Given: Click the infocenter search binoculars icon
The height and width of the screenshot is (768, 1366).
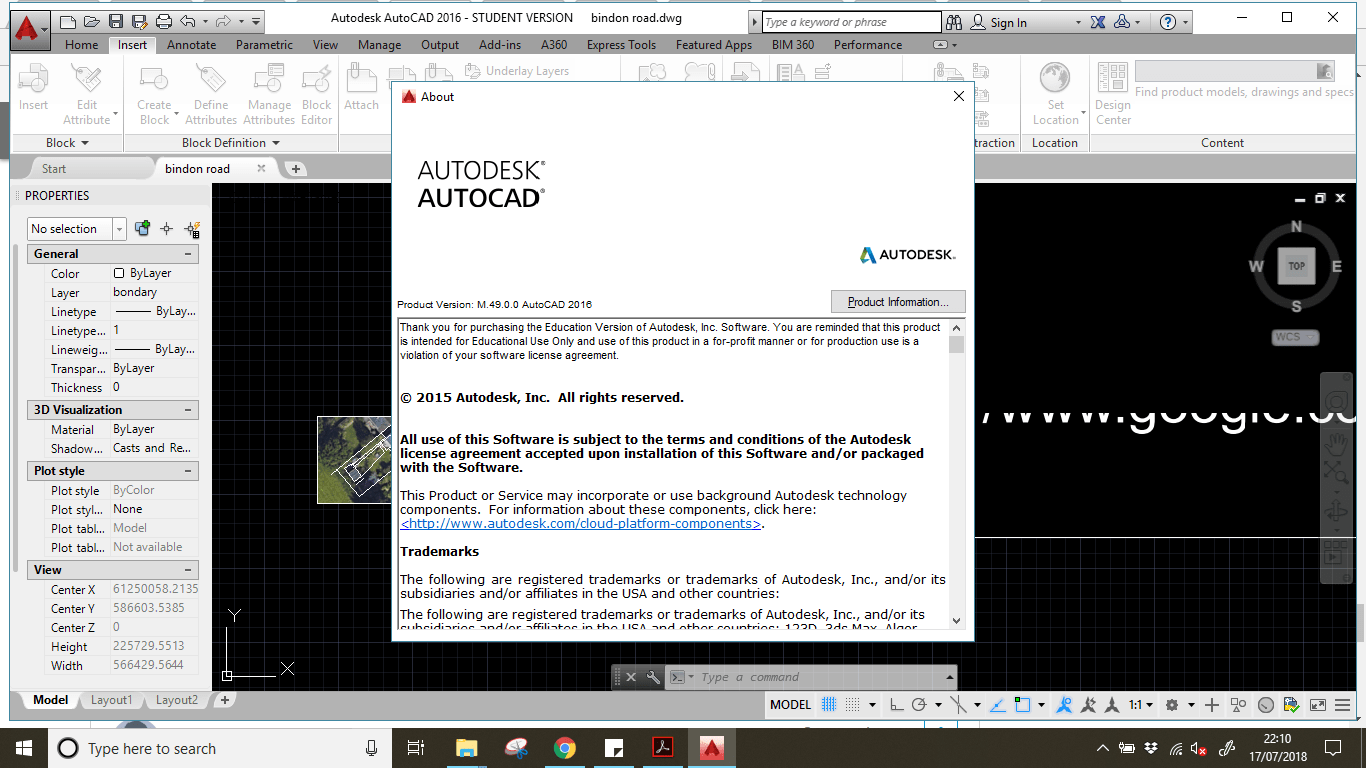Looking at the screenshot, I should pos(953,21).
